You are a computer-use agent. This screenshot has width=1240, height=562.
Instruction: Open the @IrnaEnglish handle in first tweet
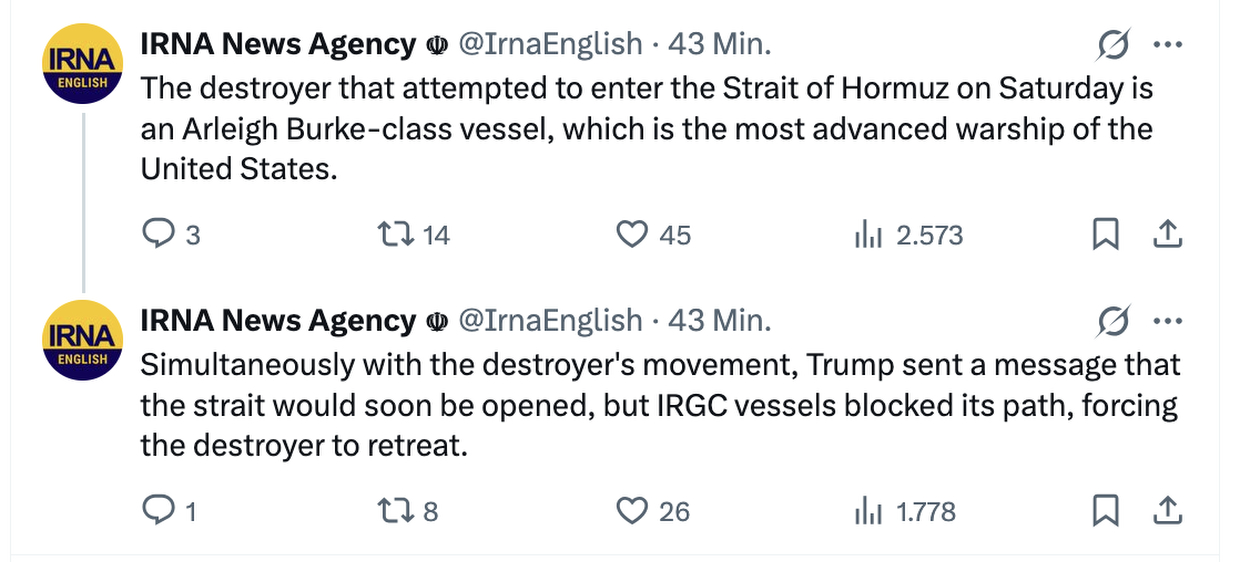(x=549, y=44)
